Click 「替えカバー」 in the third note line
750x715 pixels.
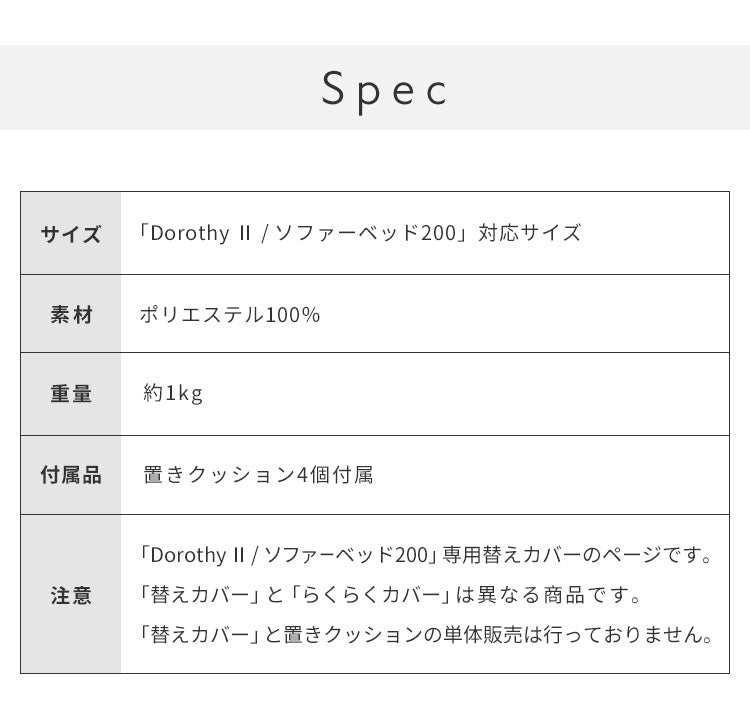tap(202, 635)
